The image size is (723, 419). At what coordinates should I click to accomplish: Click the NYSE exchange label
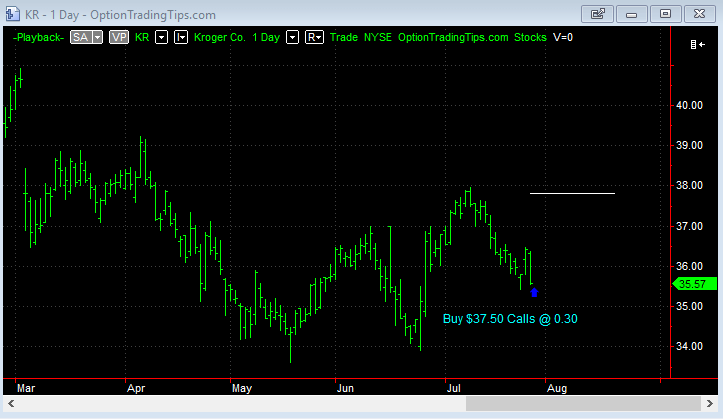[x=378, y=37]
